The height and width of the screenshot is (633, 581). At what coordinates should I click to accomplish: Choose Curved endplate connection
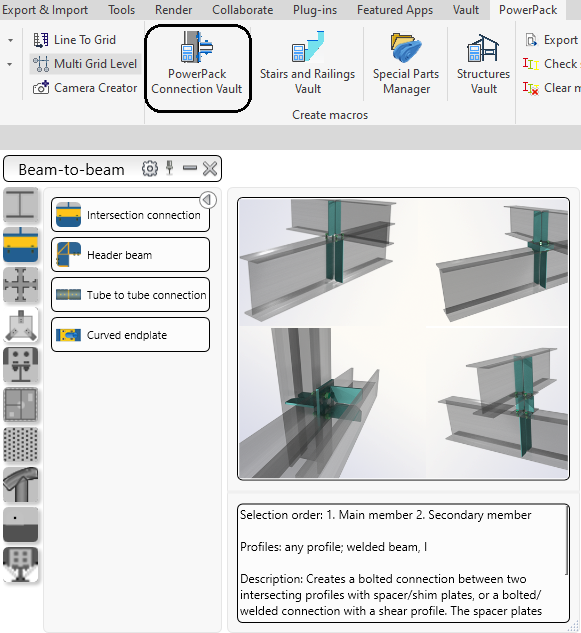click(x=130, y=335)
